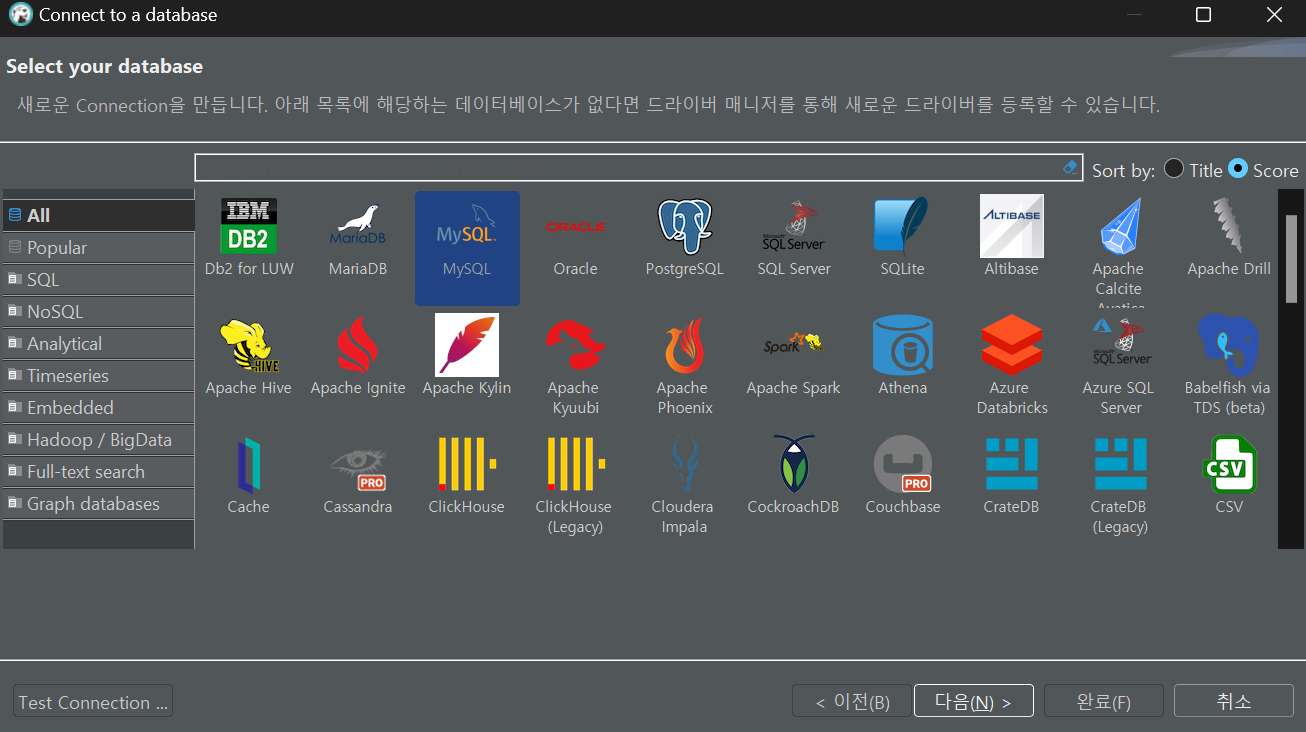Select the Athena database icon

point(903,345)
